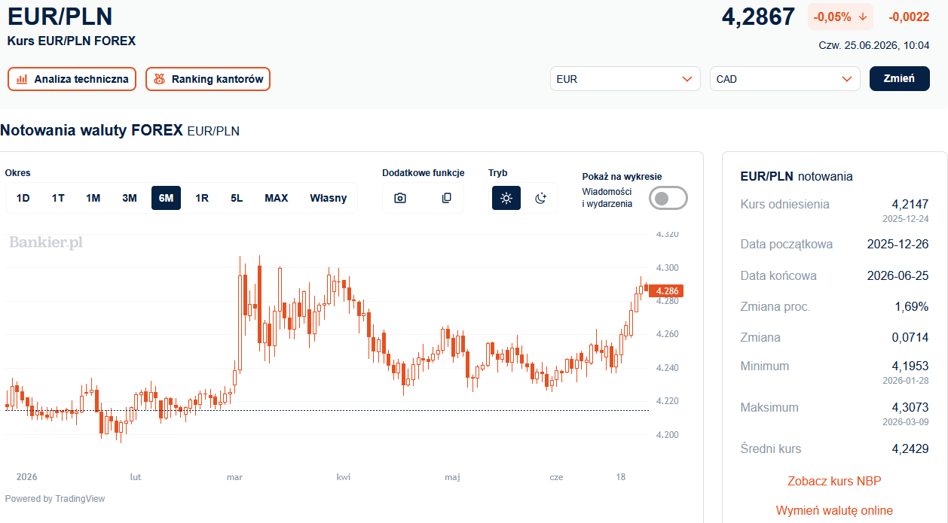Click the current rate 4,2867

coord(758,17)
